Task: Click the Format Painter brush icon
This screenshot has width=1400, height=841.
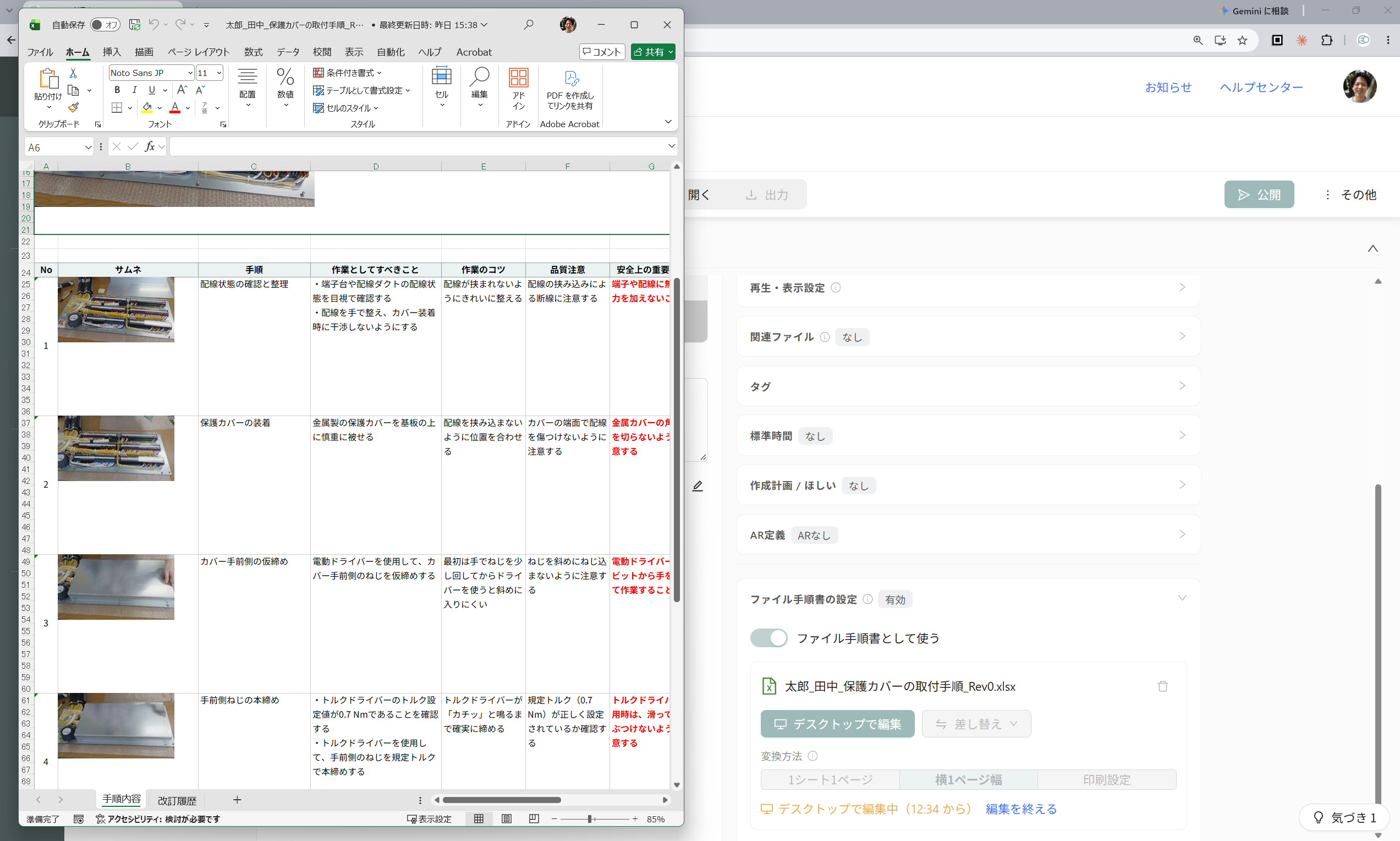Action: pyautogui.click(x=73, y=108)
